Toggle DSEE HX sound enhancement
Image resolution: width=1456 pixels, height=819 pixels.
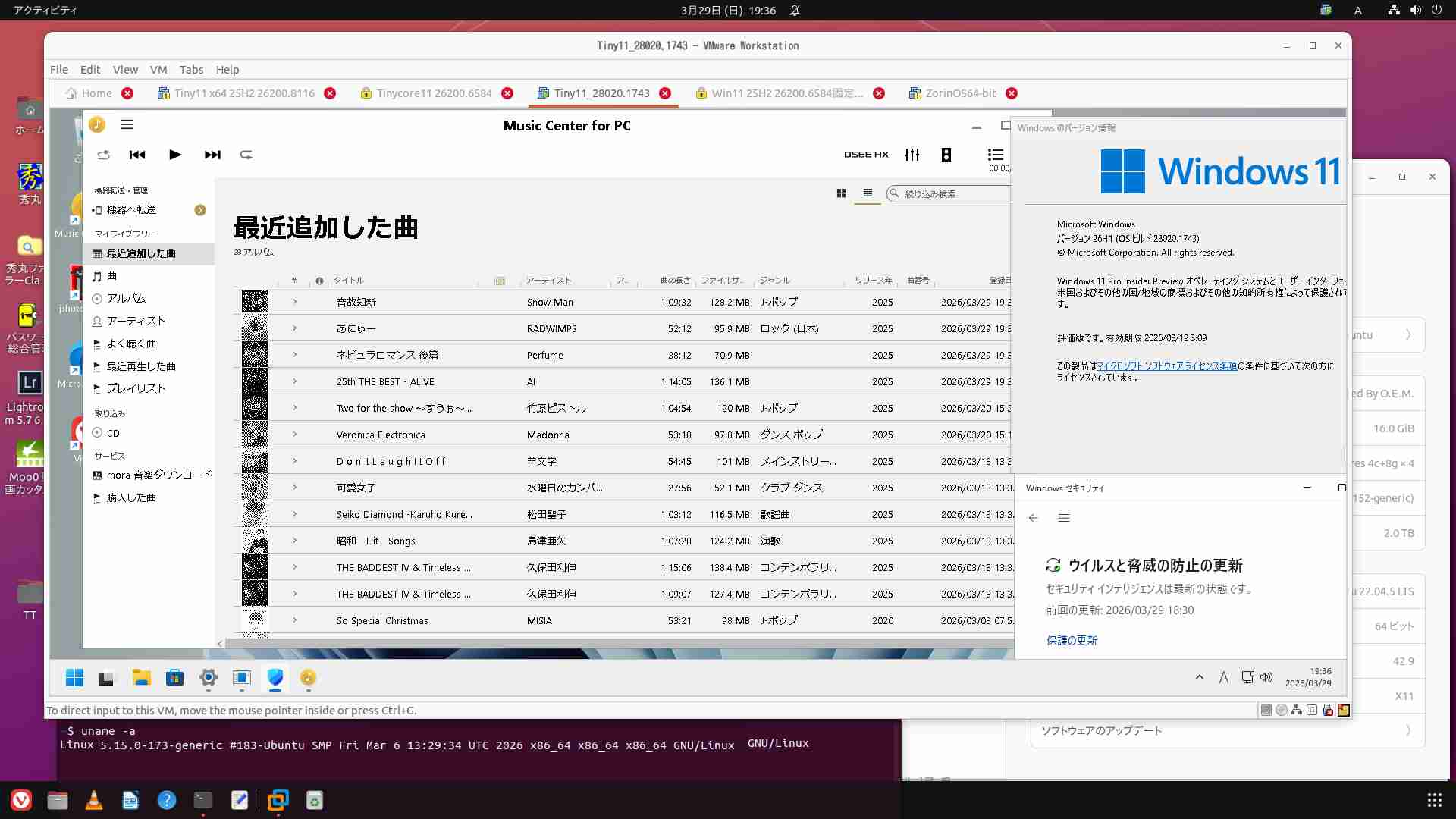[866, 155]
